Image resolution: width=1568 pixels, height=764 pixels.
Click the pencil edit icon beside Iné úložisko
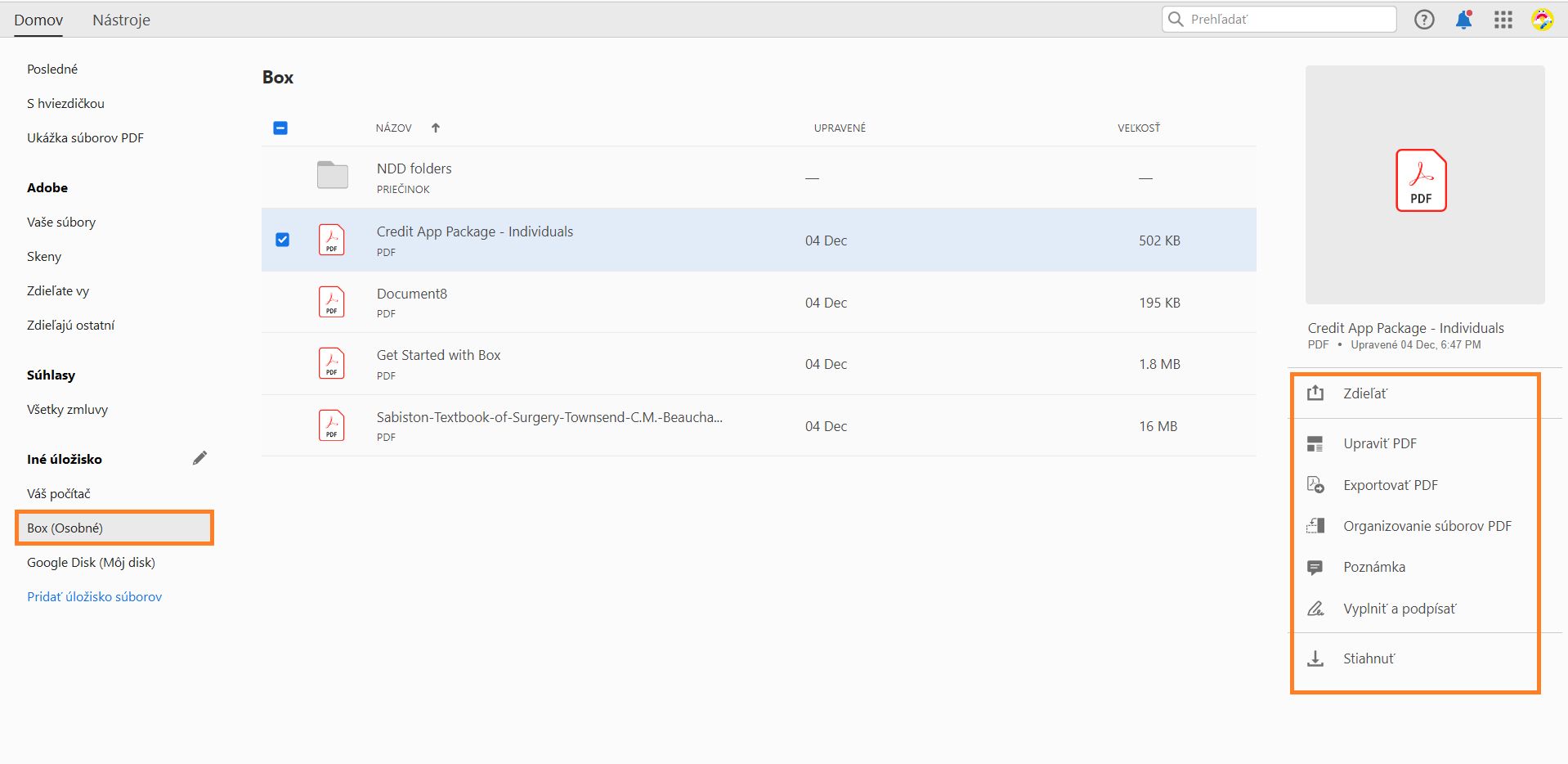pos(199,458)
